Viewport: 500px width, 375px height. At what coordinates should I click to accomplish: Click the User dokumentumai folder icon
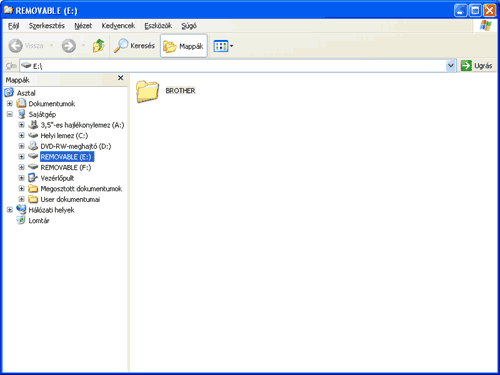33,199
